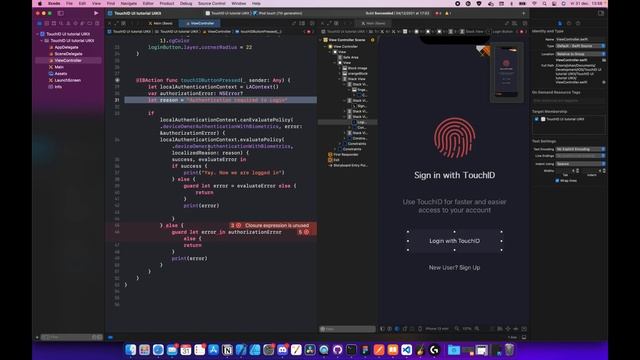Collapse the TouchID UI tutorial project root
Screen dimensions: 640x360
(38, 34)
